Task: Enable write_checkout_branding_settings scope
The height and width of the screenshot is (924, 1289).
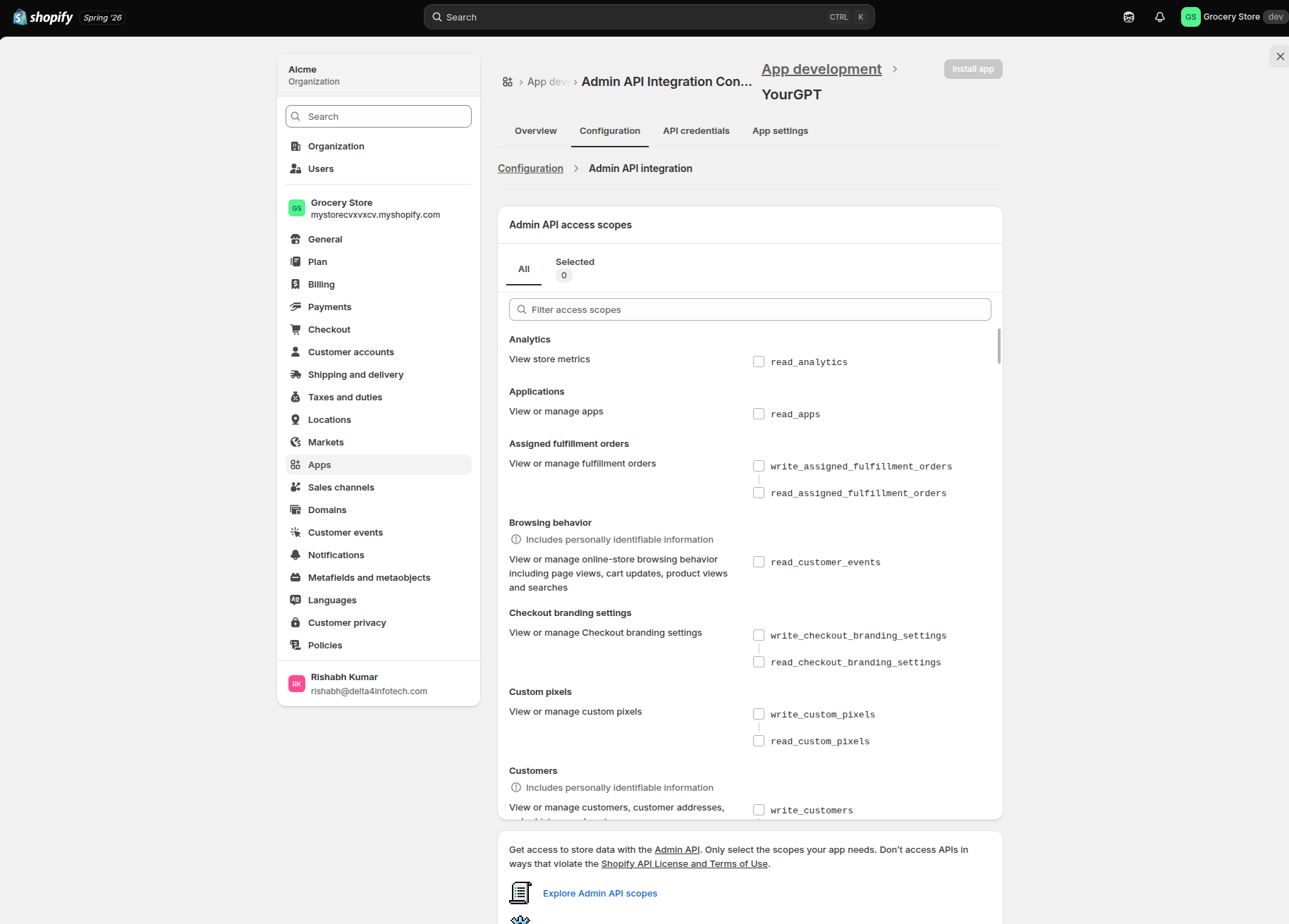Action: pos(759,635)
